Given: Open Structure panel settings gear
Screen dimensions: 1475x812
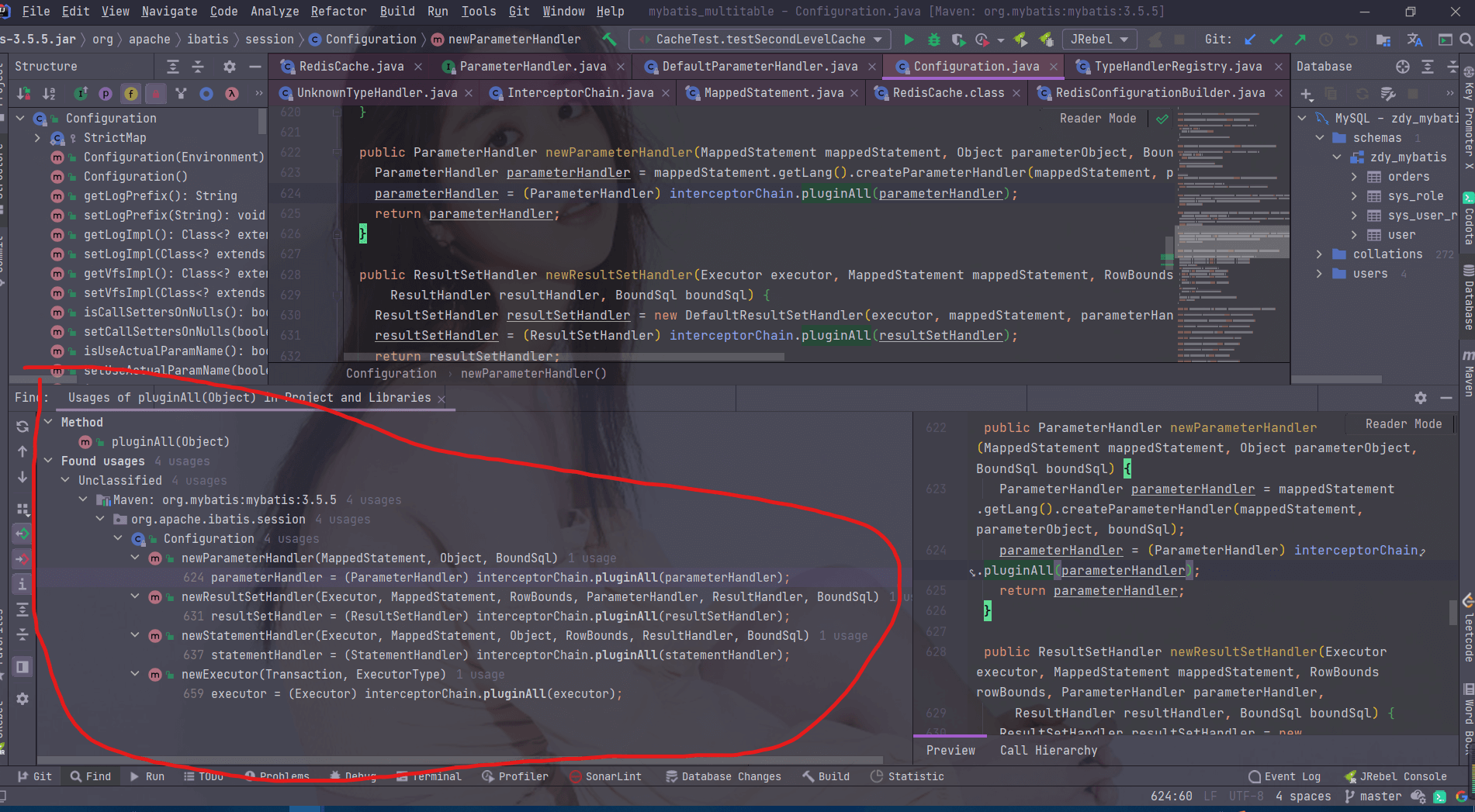Looking at the screenshot, I should 229,67.
